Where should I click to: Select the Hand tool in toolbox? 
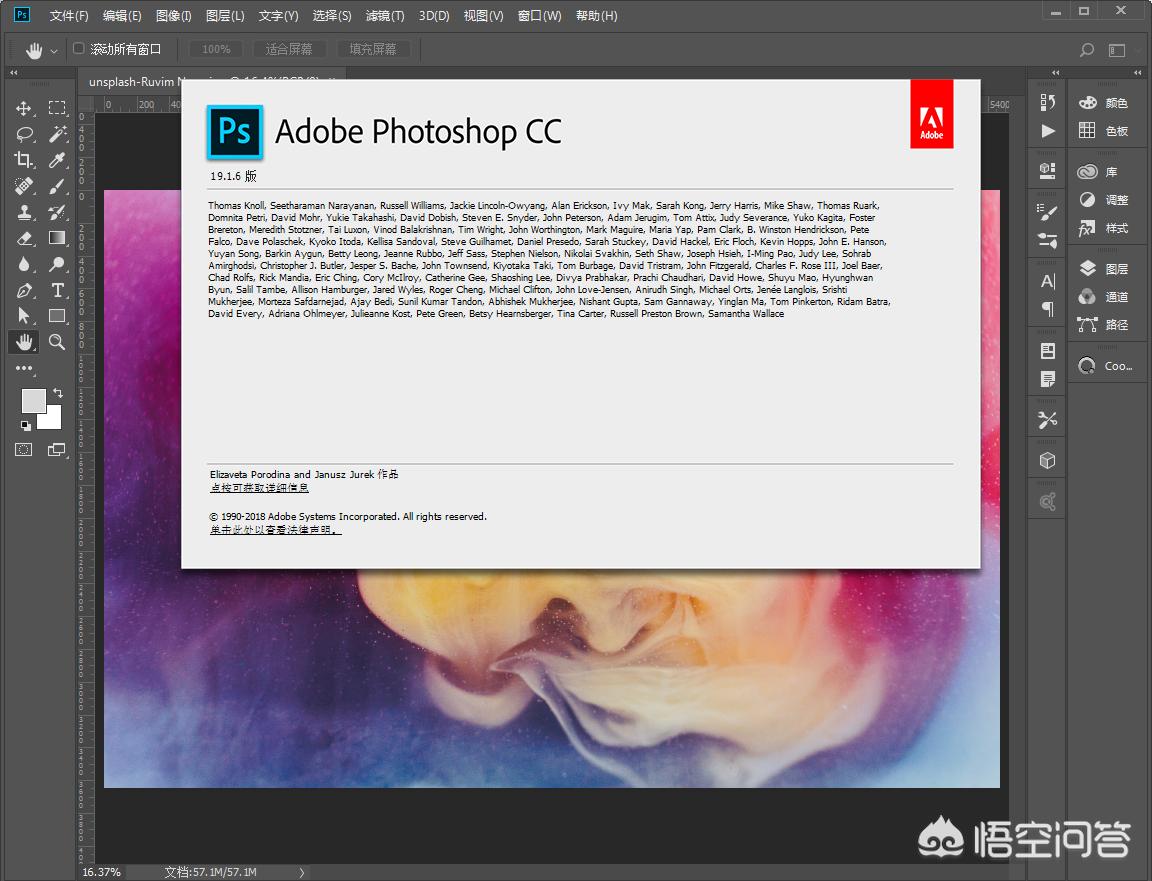[x=24, y=342]
